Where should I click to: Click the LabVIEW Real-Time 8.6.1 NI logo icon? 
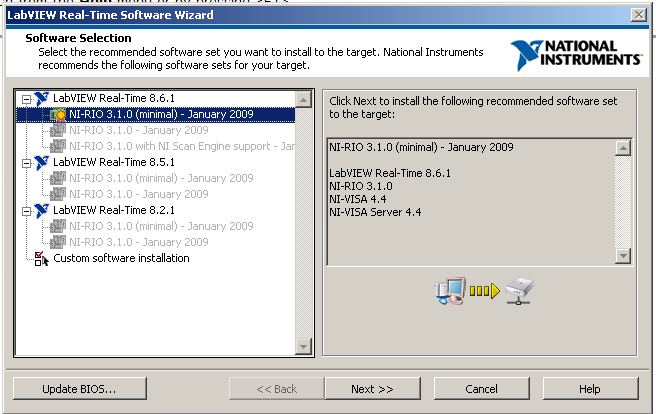coord(42,99)
